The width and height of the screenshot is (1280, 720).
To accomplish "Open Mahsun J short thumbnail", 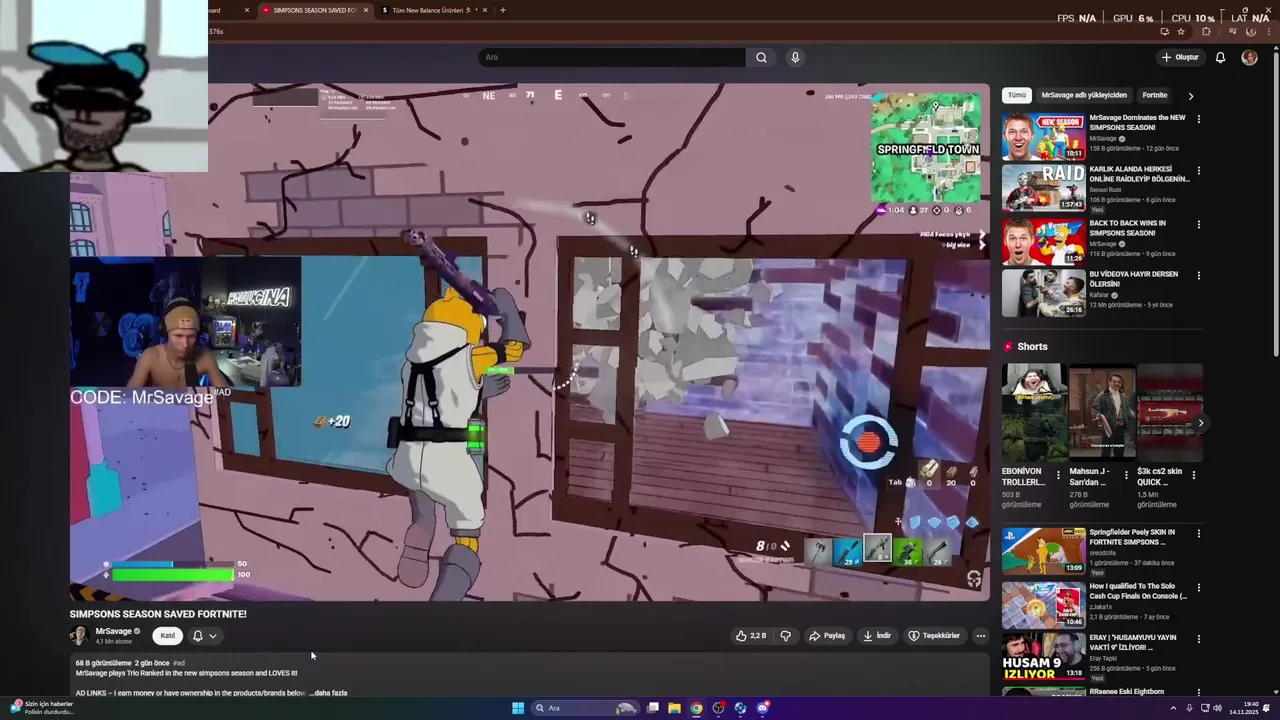I will [x=1101, y=412].
